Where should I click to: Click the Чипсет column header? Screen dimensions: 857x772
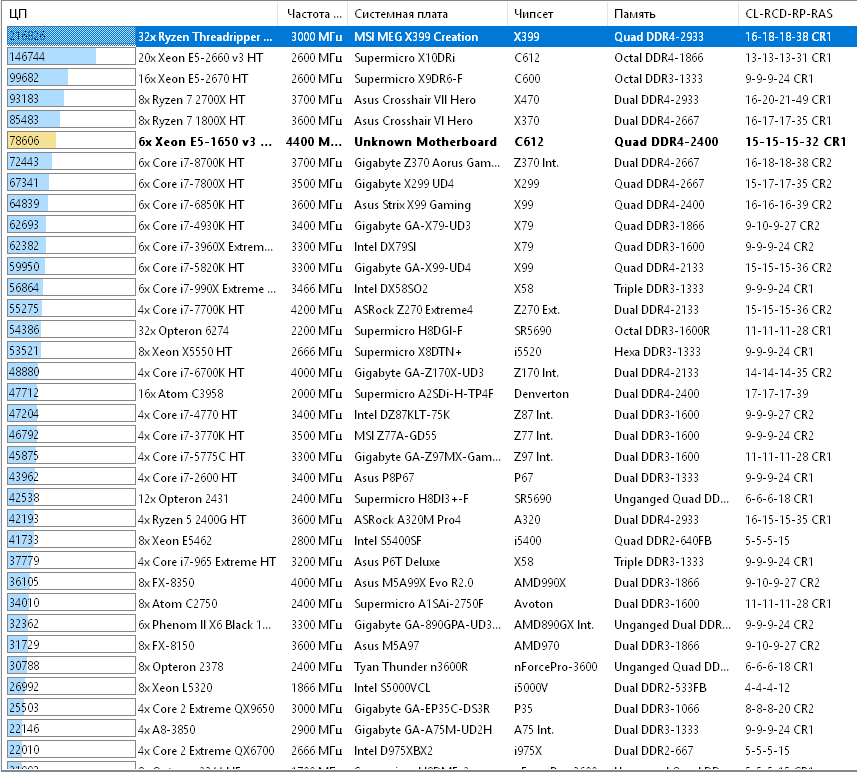557,14
